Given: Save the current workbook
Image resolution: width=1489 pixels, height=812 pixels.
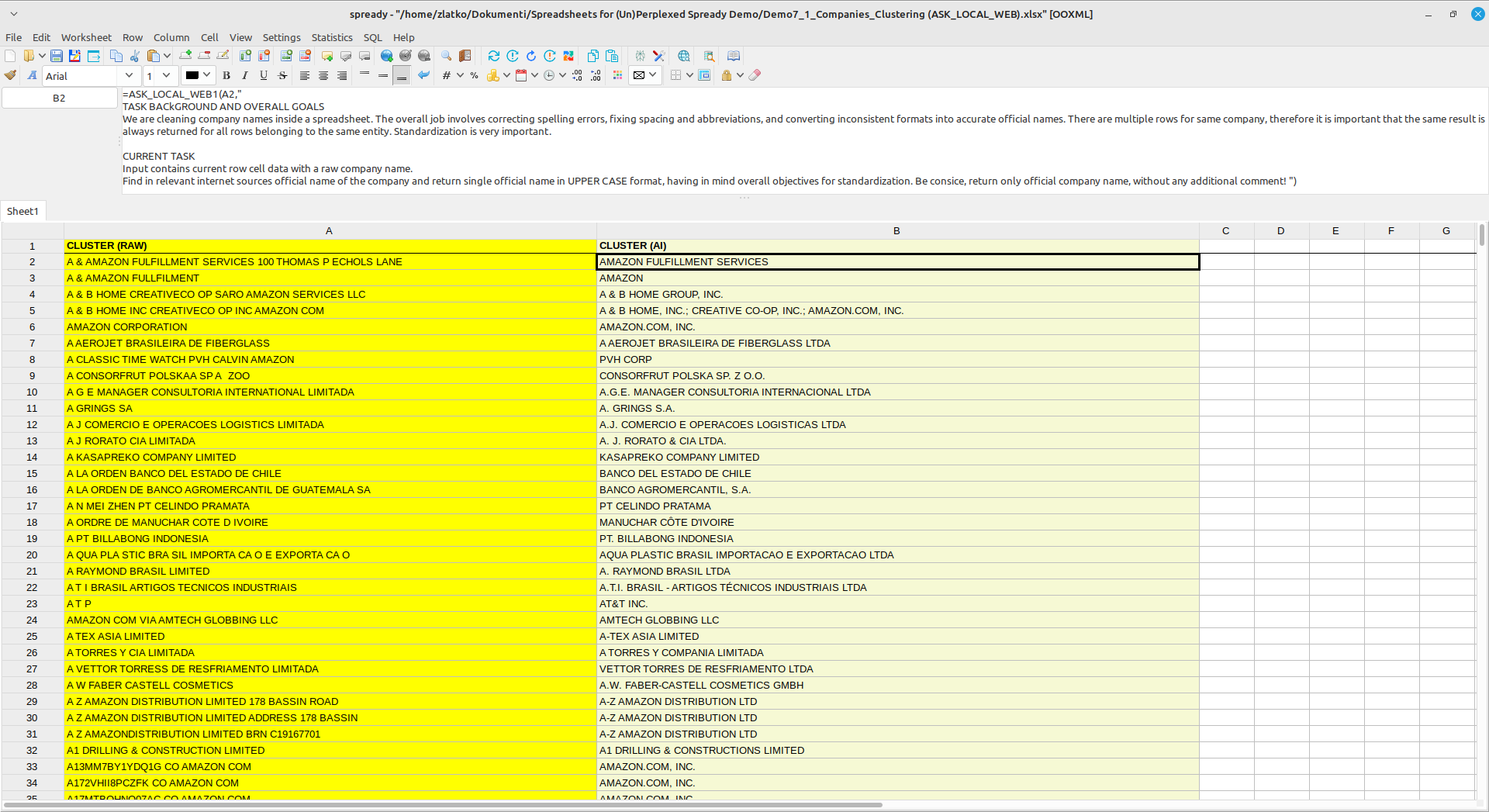Looking at the screenshot, I should 57,56.
